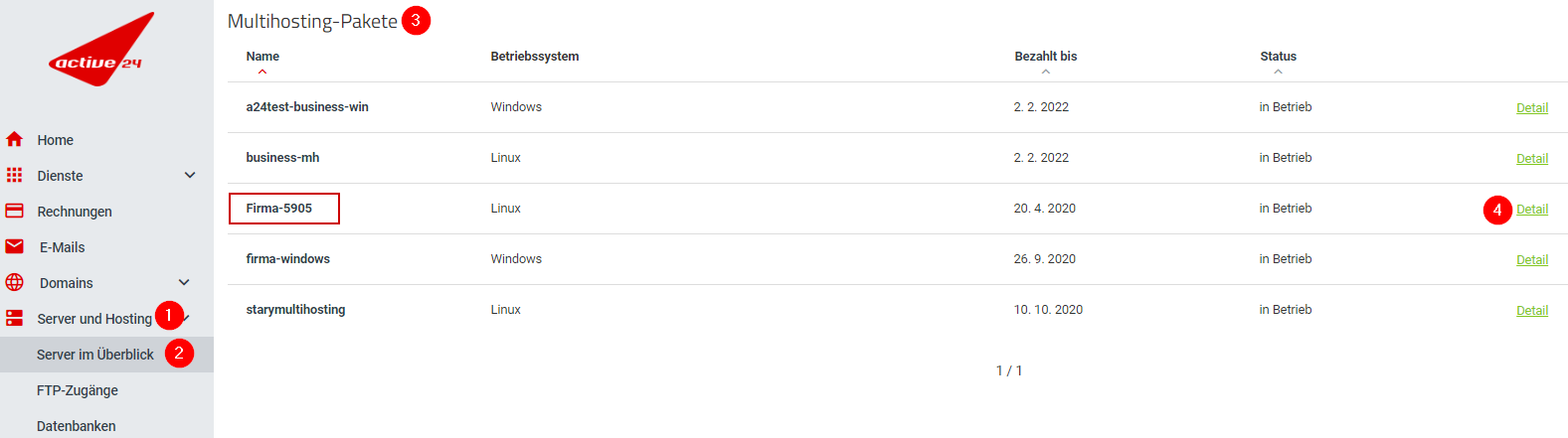The width and height of the screenshot is (1568, 438).
Task: Click the Rechnungen card icon
Action: [14, 212]
